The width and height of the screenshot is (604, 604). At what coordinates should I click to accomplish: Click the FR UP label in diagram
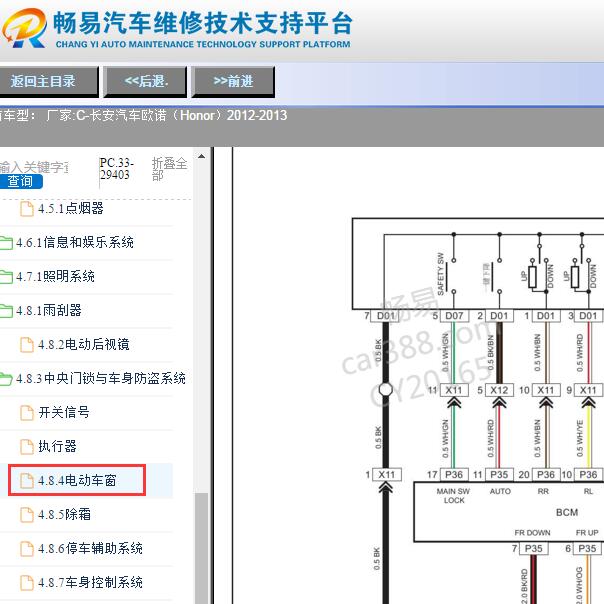click(587, 533)
